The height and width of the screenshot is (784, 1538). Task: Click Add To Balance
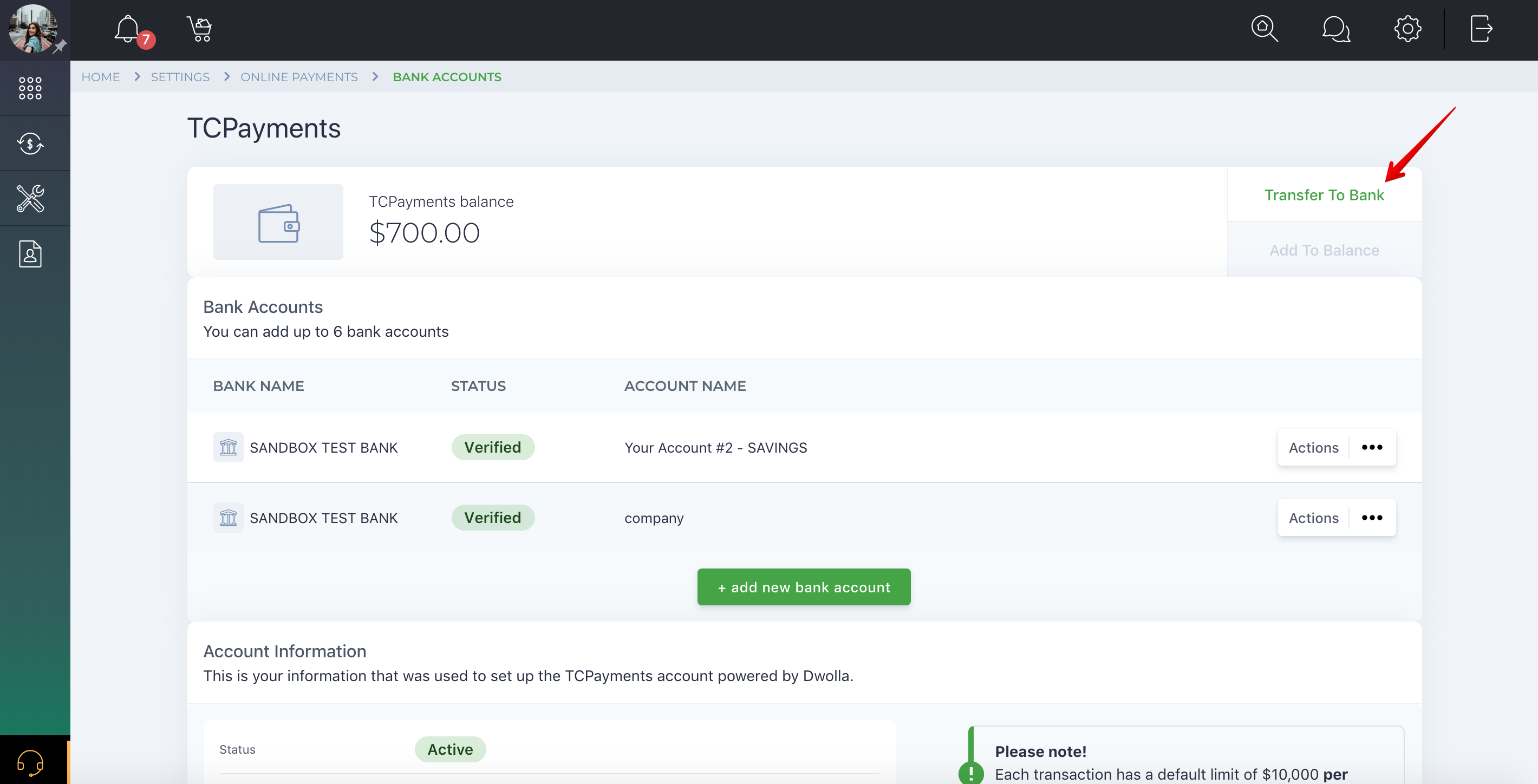coord(1324,250)
